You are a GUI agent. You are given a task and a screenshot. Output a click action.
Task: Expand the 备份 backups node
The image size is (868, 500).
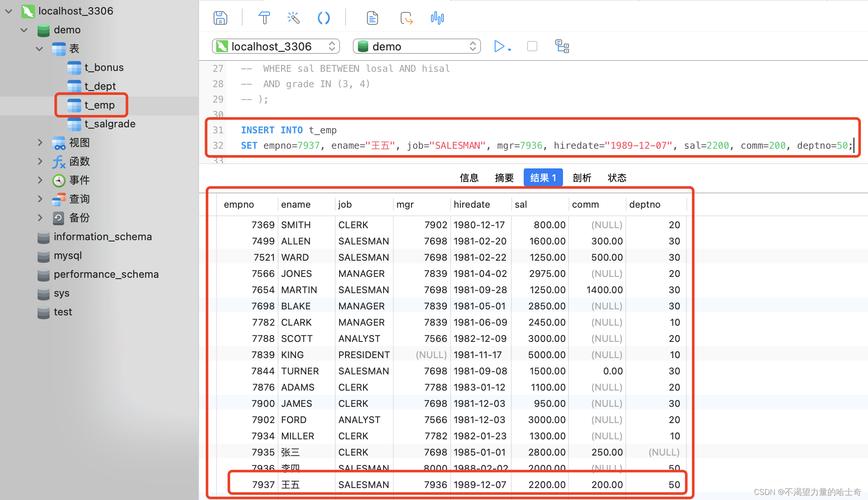39,218
